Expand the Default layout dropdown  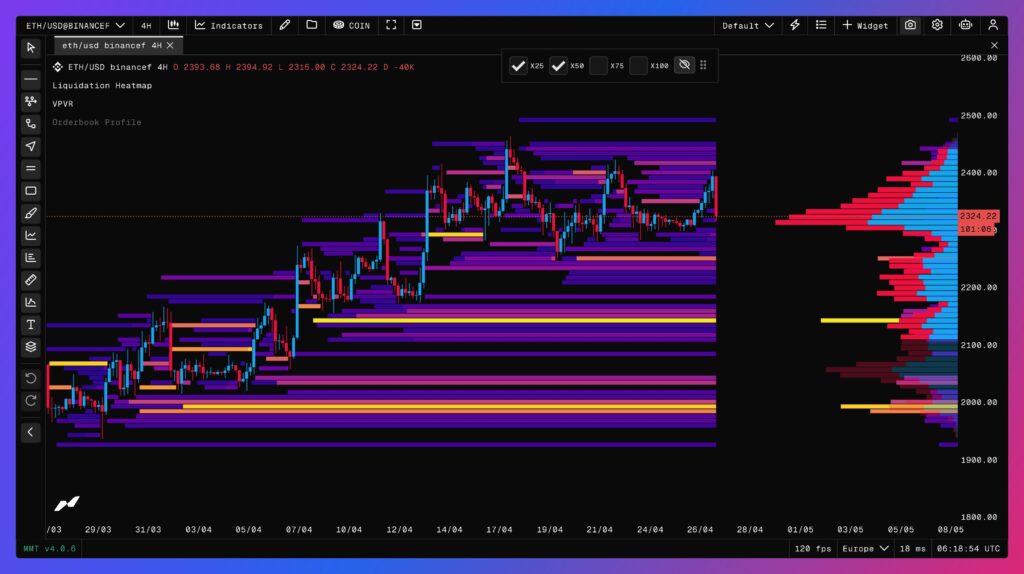[748, 25]
